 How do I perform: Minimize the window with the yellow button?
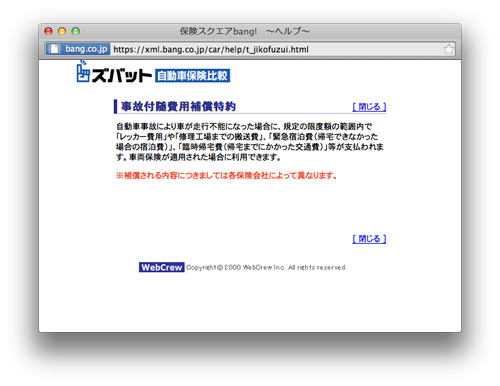[x=62, y=31]
